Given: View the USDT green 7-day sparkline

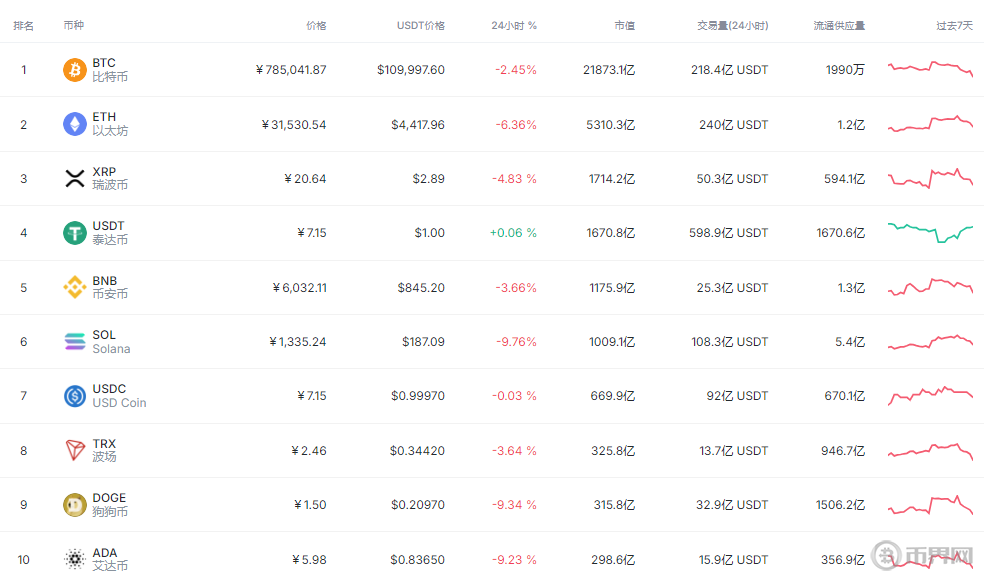Looking at the screenshot, I should pos(930,232).
